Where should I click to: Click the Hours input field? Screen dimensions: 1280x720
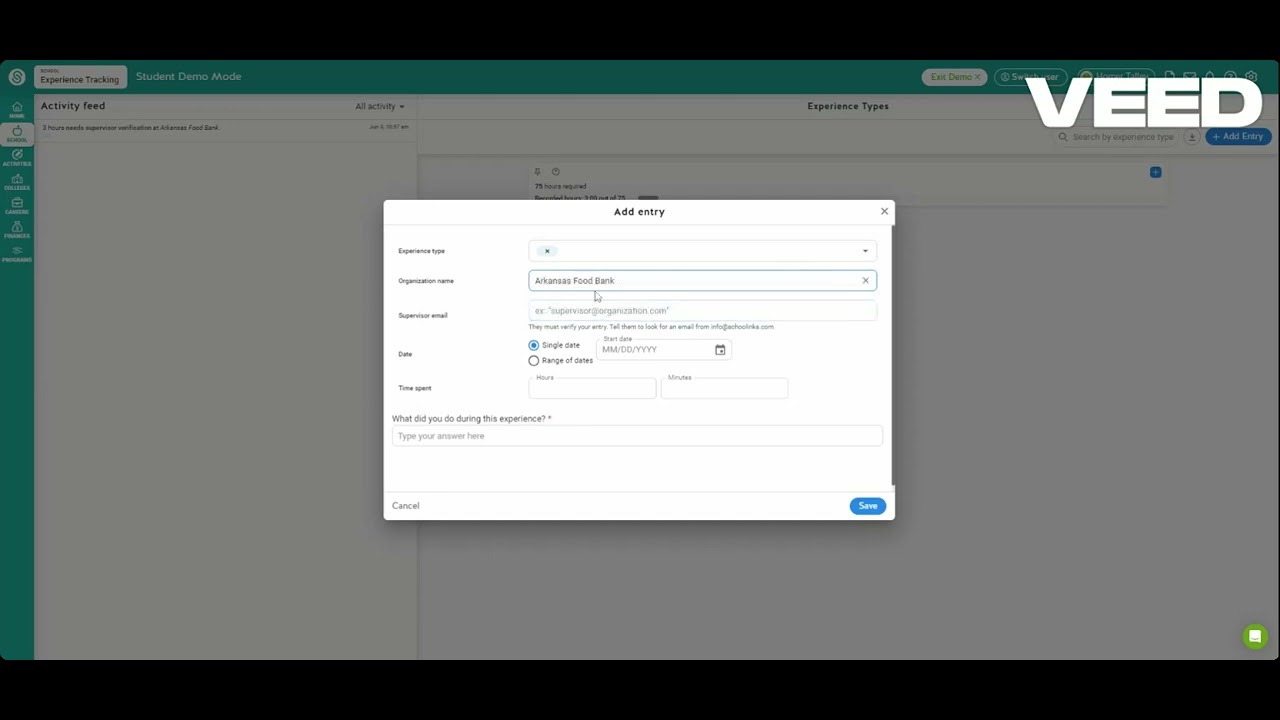[592, 388]
